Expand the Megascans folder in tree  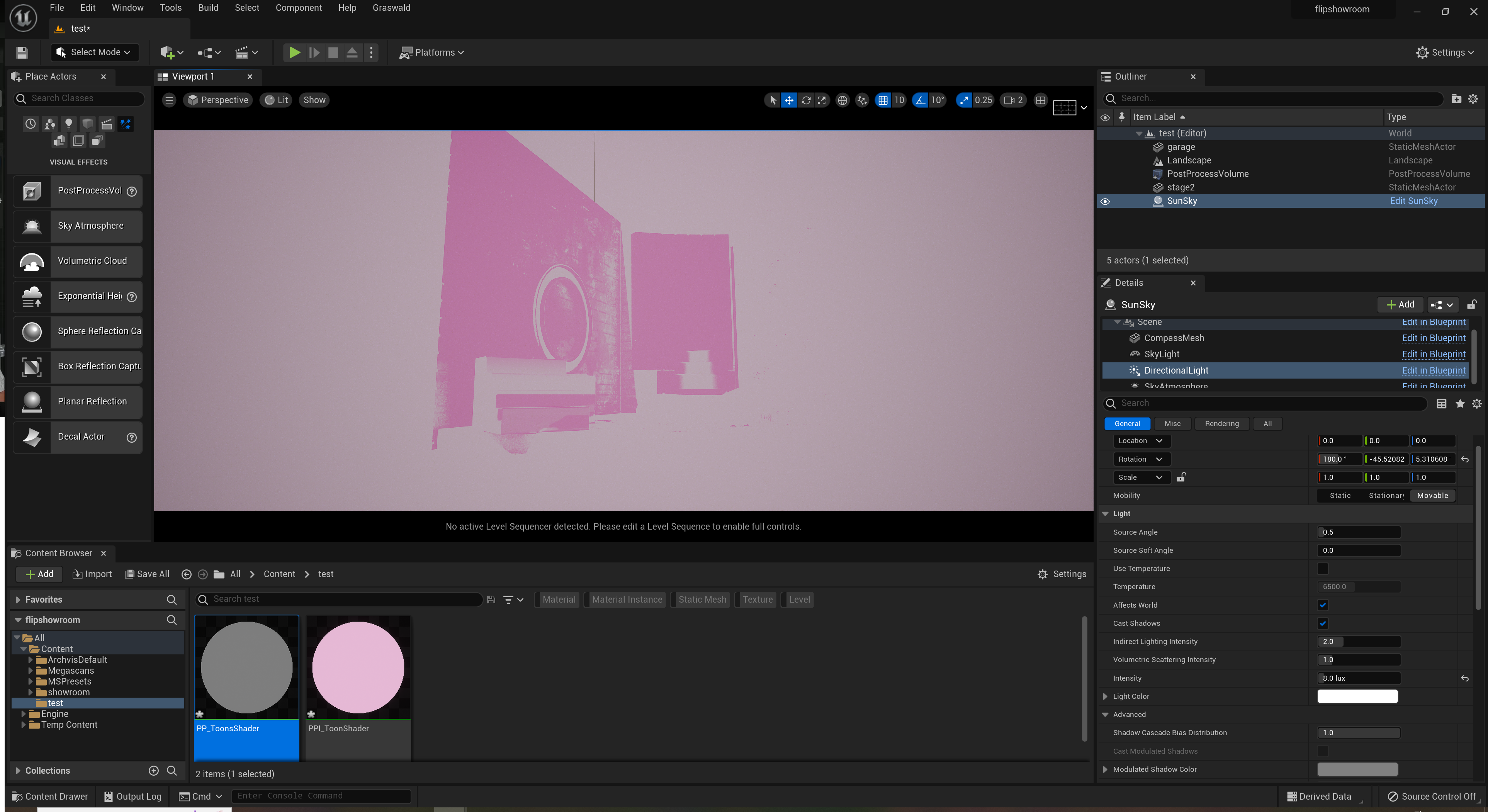click(31, 671)
